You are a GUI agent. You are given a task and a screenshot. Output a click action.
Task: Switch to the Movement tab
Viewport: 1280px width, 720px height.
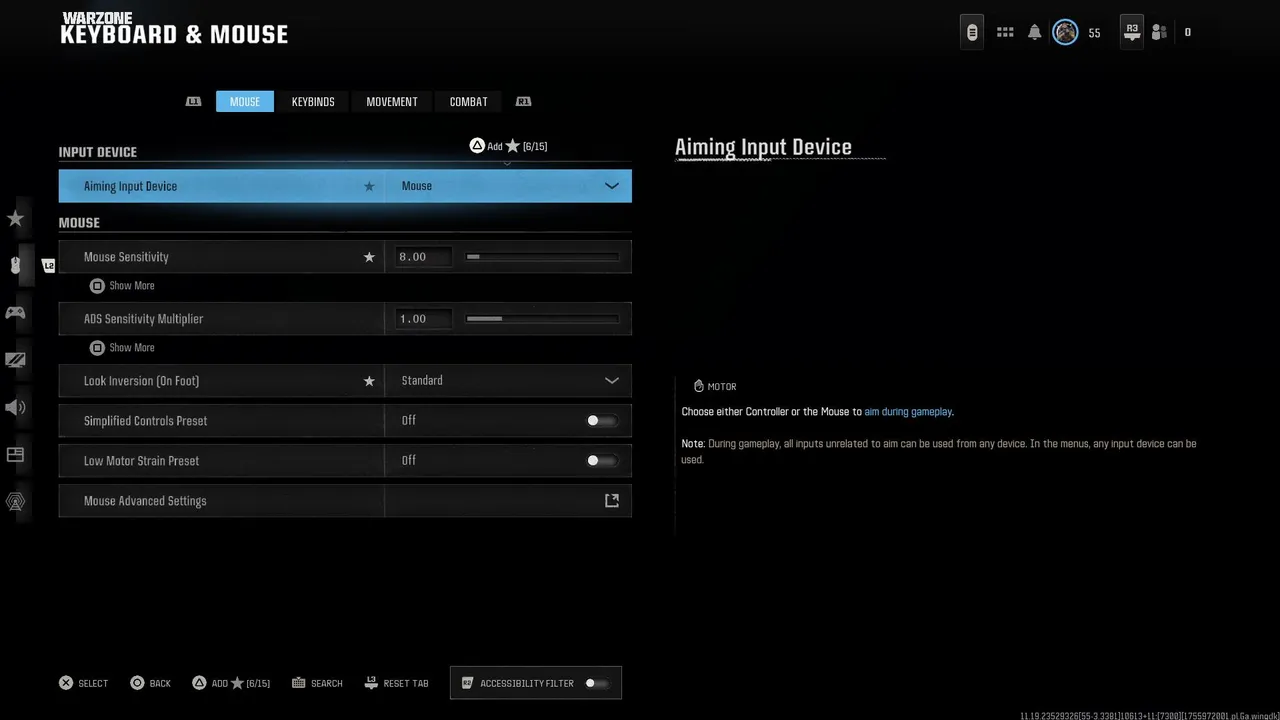coord(392,101)
